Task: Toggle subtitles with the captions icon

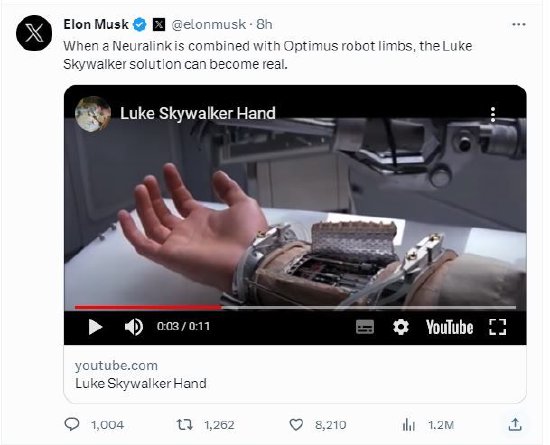Action: pyautogui.click(x=365, y=327)
